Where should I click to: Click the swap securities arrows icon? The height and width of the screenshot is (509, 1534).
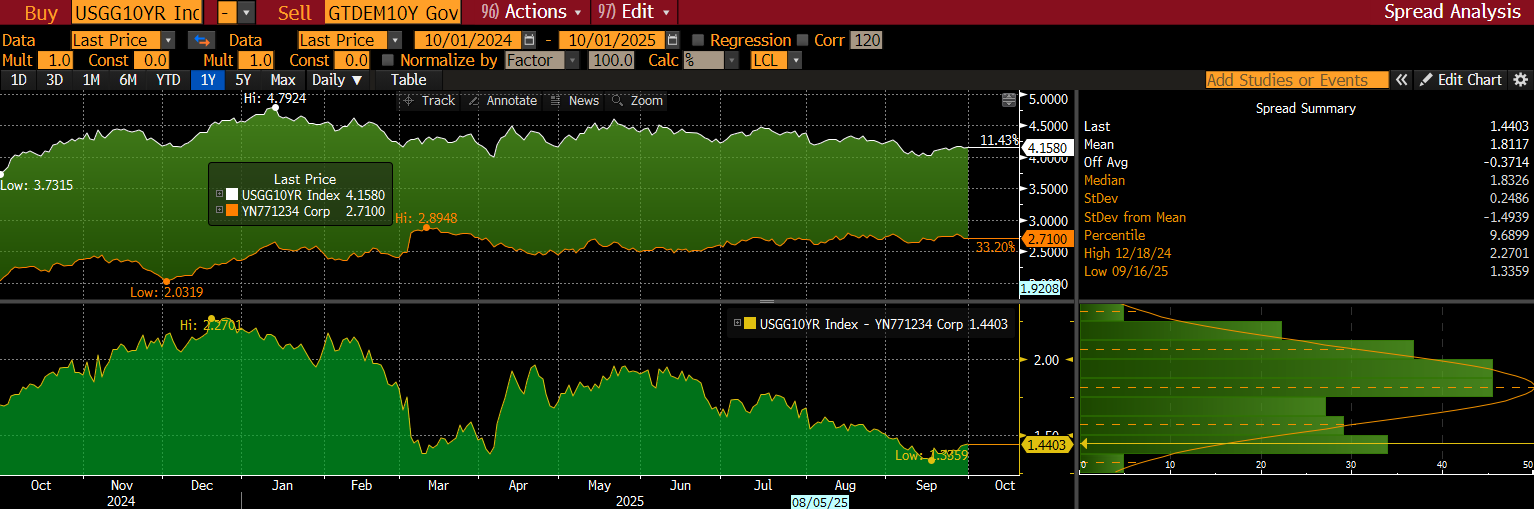[x=202, y=40]
